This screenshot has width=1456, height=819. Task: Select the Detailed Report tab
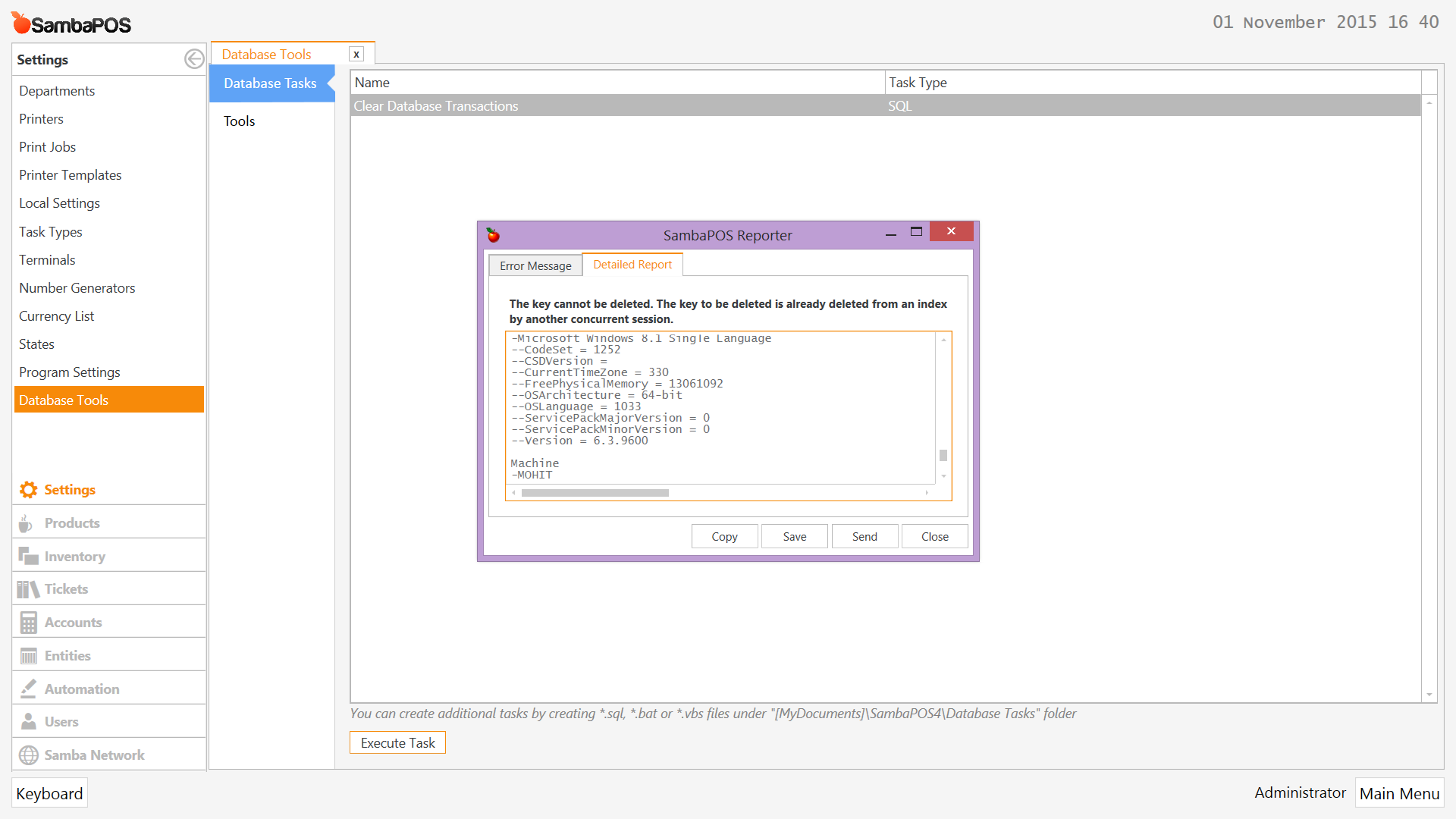point(632,265)
